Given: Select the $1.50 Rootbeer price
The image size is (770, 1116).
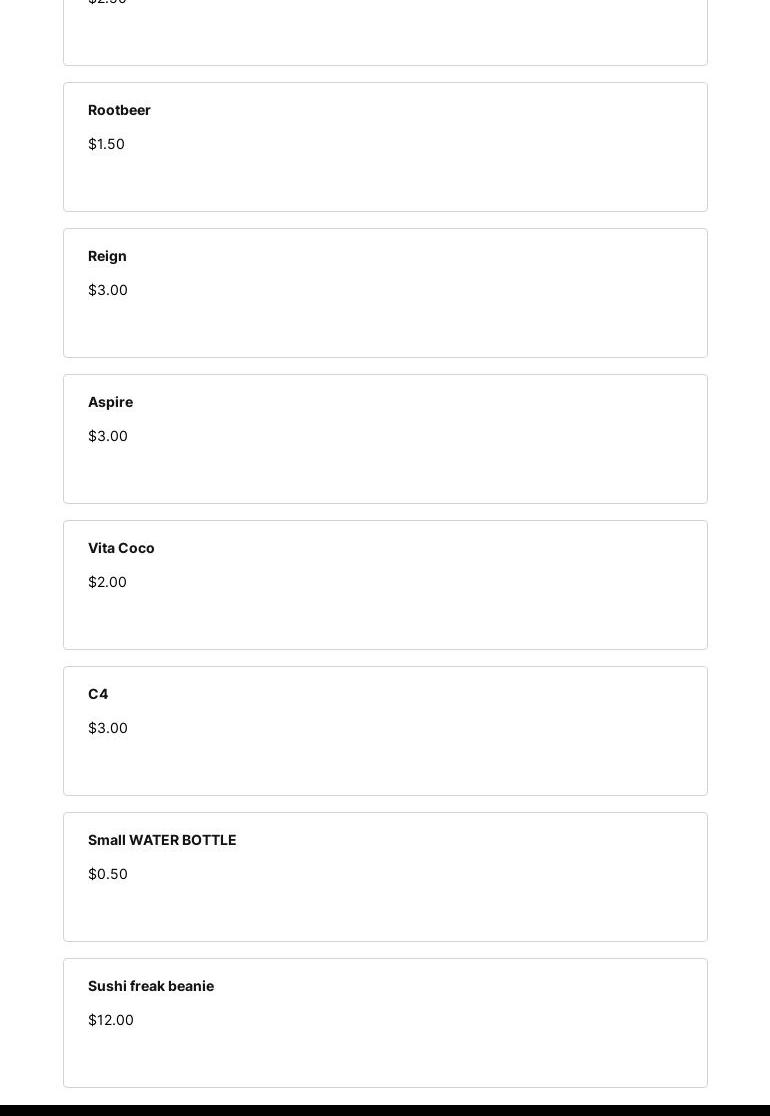Looking at the screenshot, I should point(106,144).
